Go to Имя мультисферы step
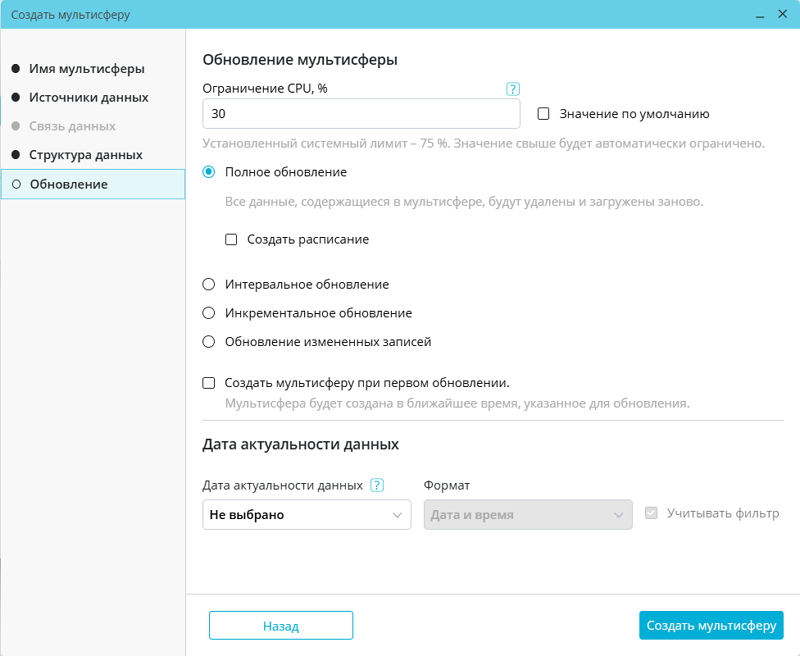The width and height of the screenshot is (800, 656). click(x=87, y=69)
